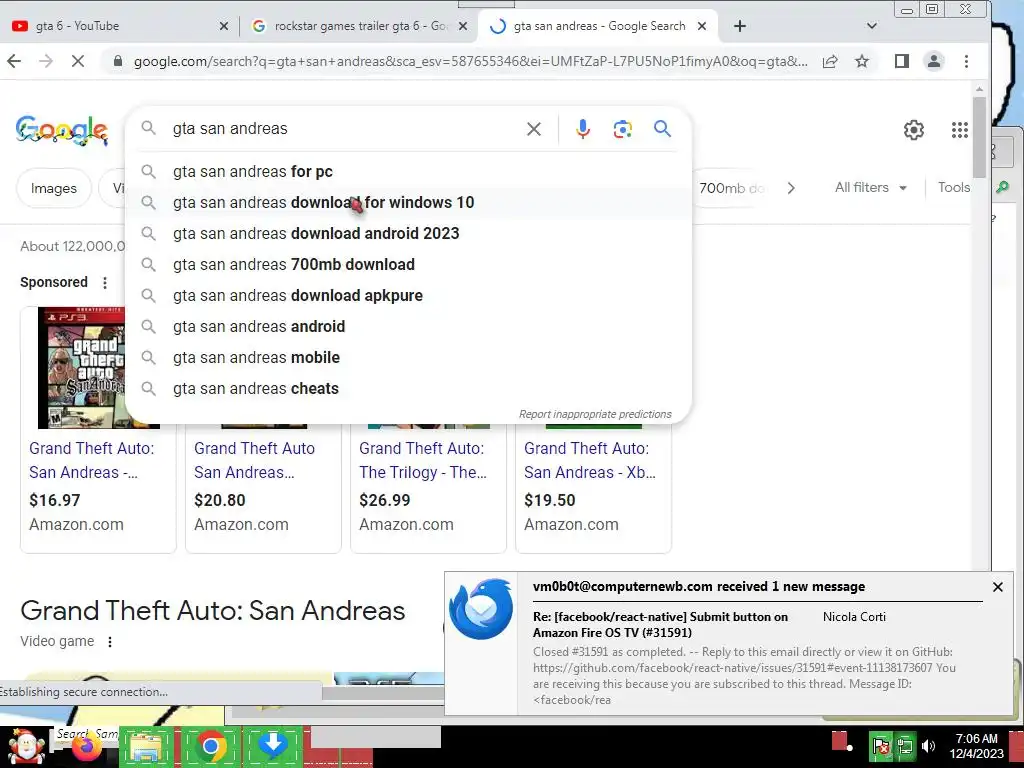The height and width of the screenshot is (768, 1024).
Task: Open Firefox from the taskbar
Action: click(x=86, y=746)
